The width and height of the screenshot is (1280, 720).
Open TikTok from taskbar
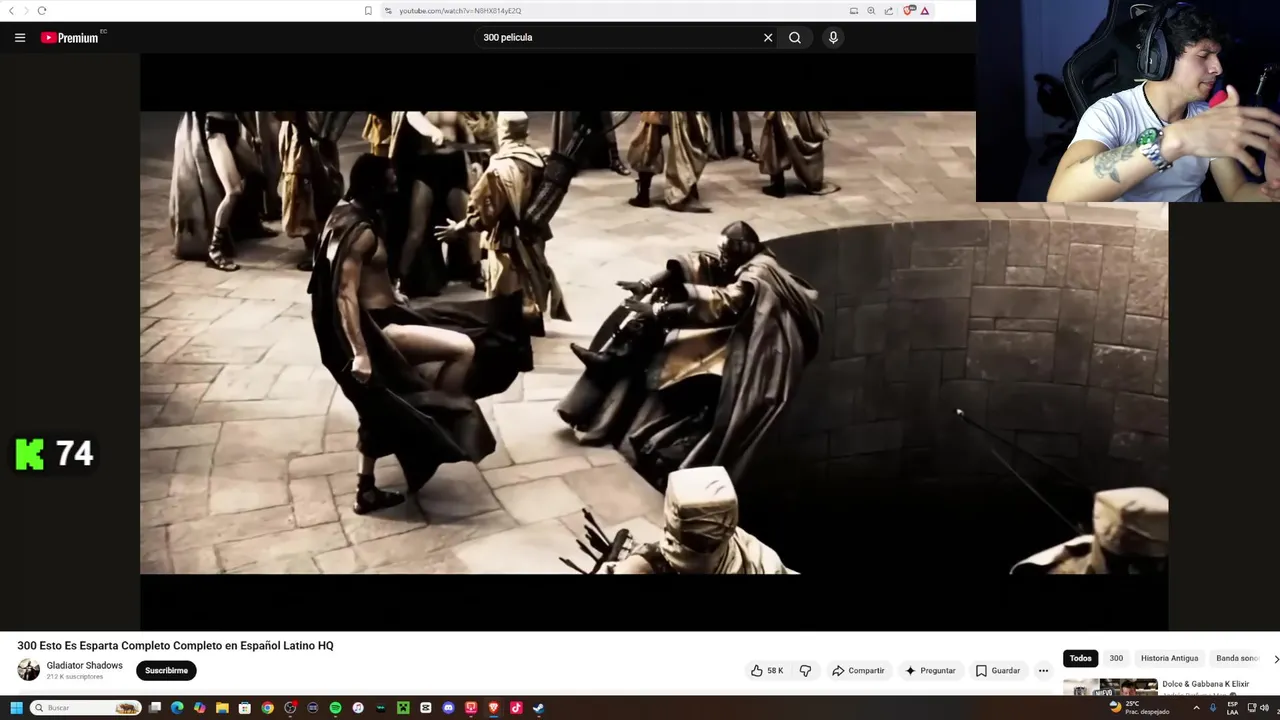[x=516, y=708]
